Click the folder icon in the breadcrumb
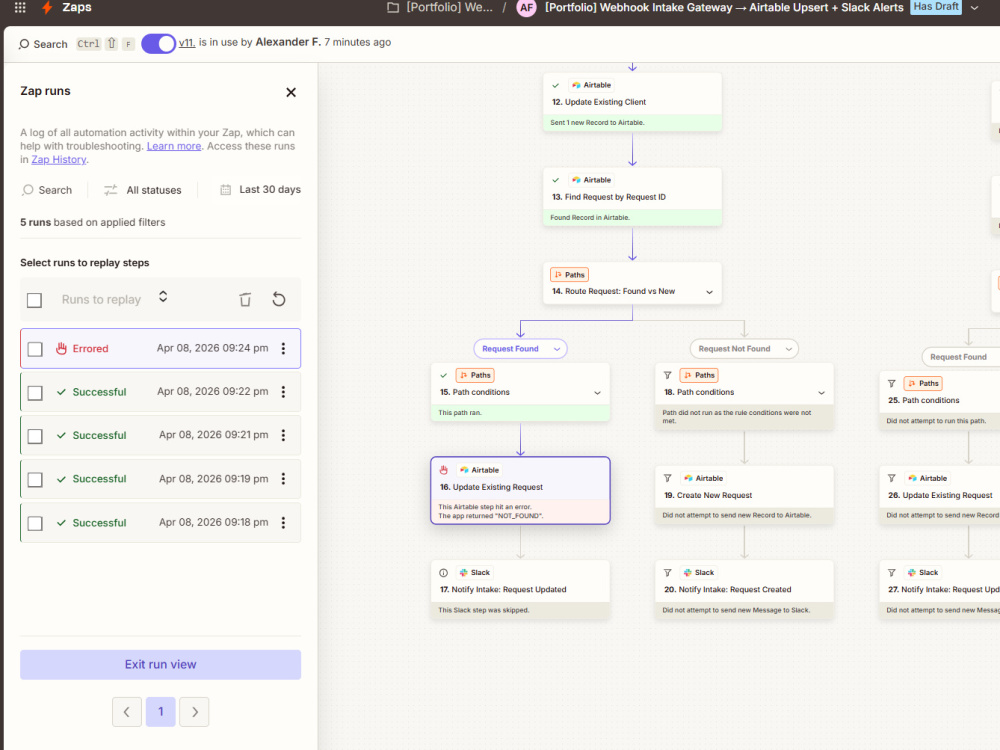This screenshot has width=1000, height=750. coord(393,8)
